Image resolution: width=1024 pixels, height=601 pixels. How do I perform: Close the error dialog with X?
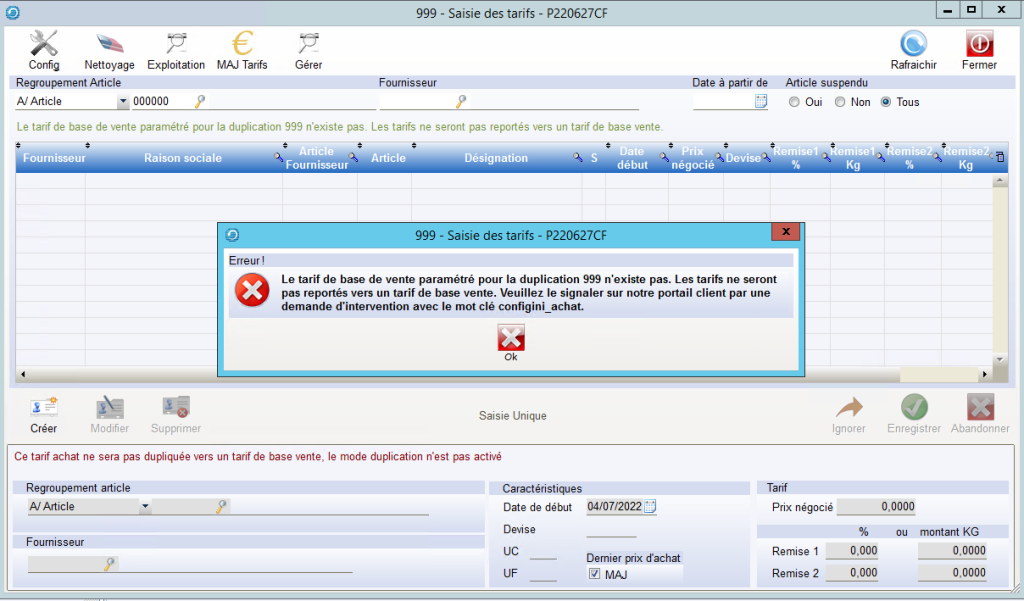pyautogui.click(x=785, y=232)
